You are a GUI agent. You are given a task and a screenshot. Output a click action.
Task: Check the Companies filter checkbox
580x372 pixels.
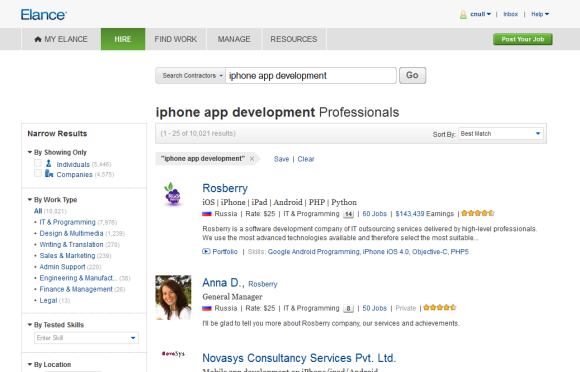tap(38, 173)
